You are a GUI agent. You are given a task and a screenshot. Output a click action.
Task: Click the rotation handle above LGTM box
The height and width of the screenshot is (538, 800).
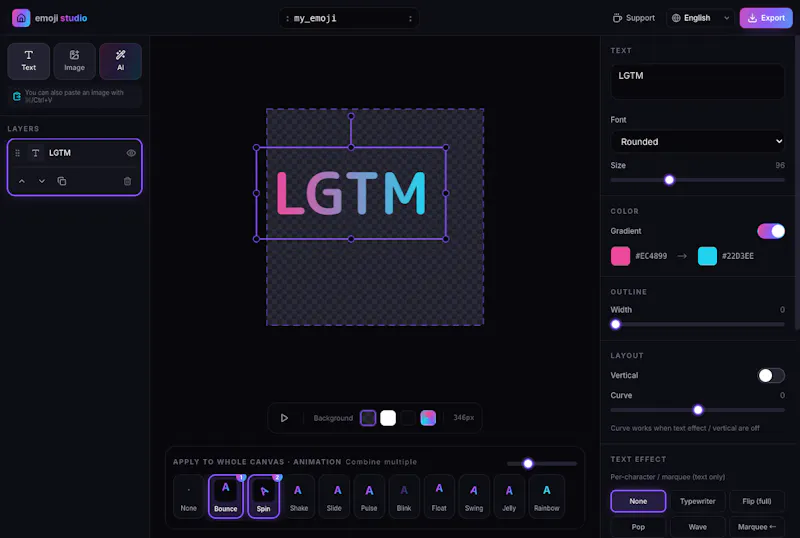351,116
